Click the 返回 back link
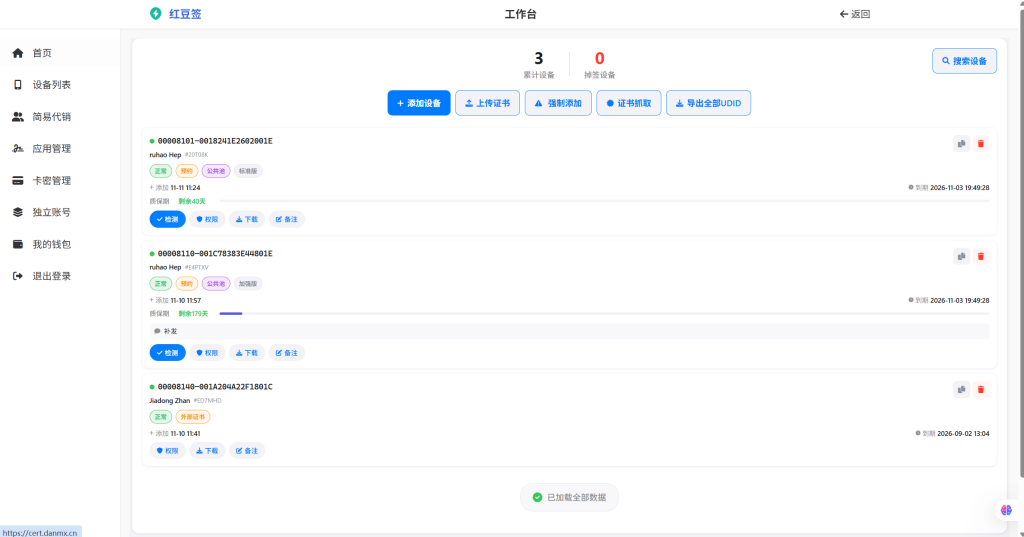1024x537 pixels. (x=855, y=14)
